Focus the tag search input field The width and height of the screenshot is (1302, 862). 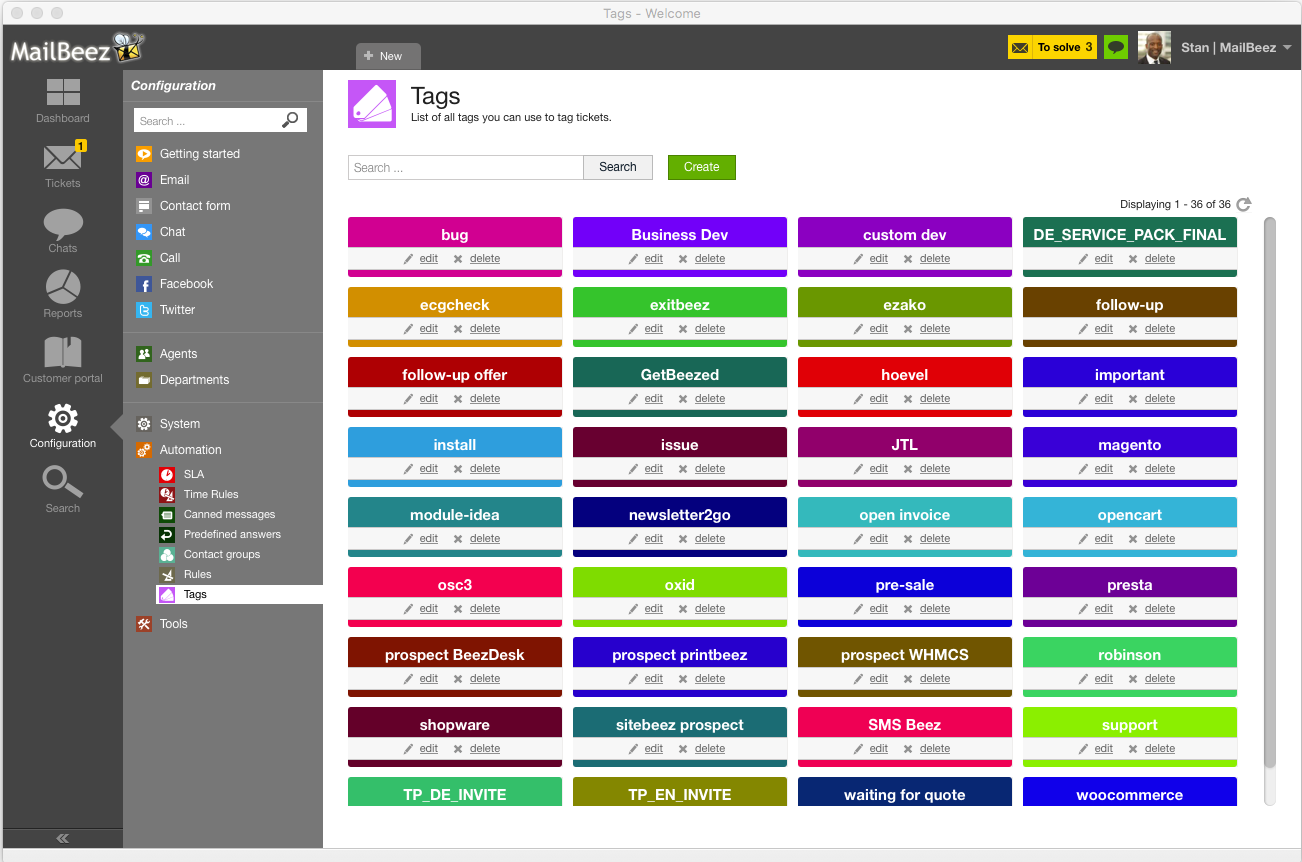coord(465,167)
